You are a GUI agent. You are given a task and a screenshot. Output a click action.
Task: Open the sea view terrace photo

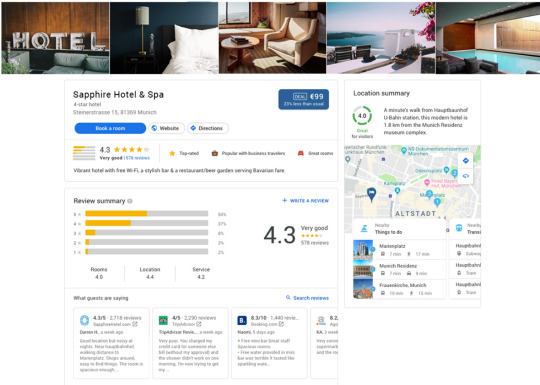click(381, 38)
